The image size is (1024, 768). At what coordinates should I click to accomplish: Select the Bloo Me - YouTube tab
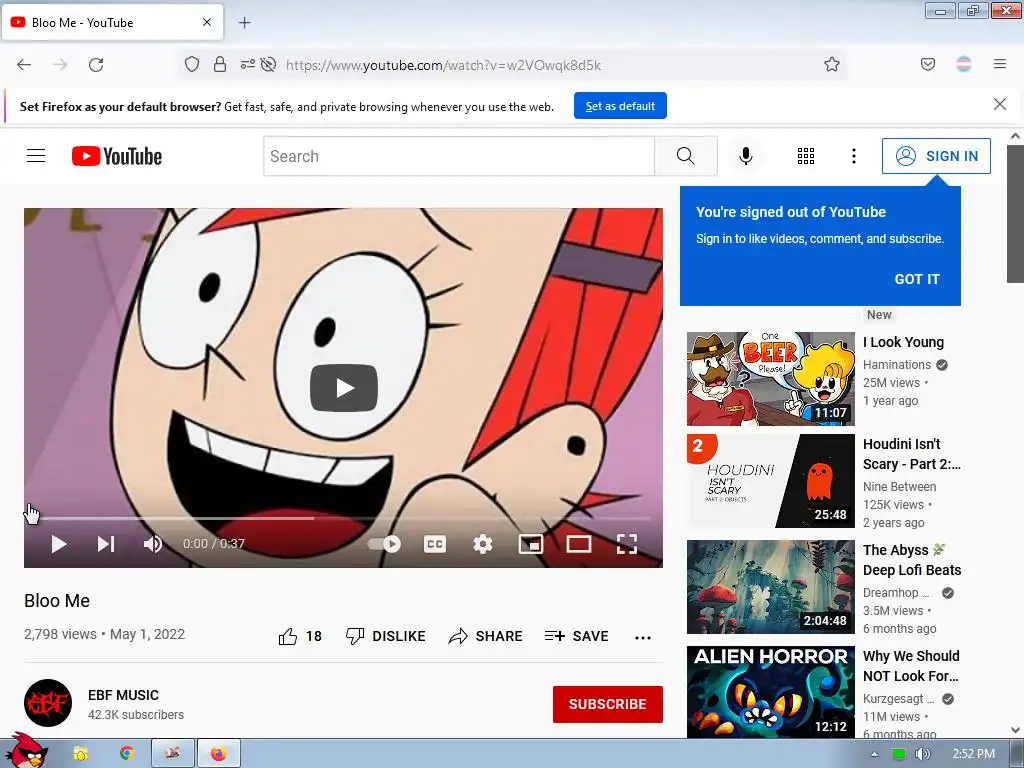coord(112,22)
